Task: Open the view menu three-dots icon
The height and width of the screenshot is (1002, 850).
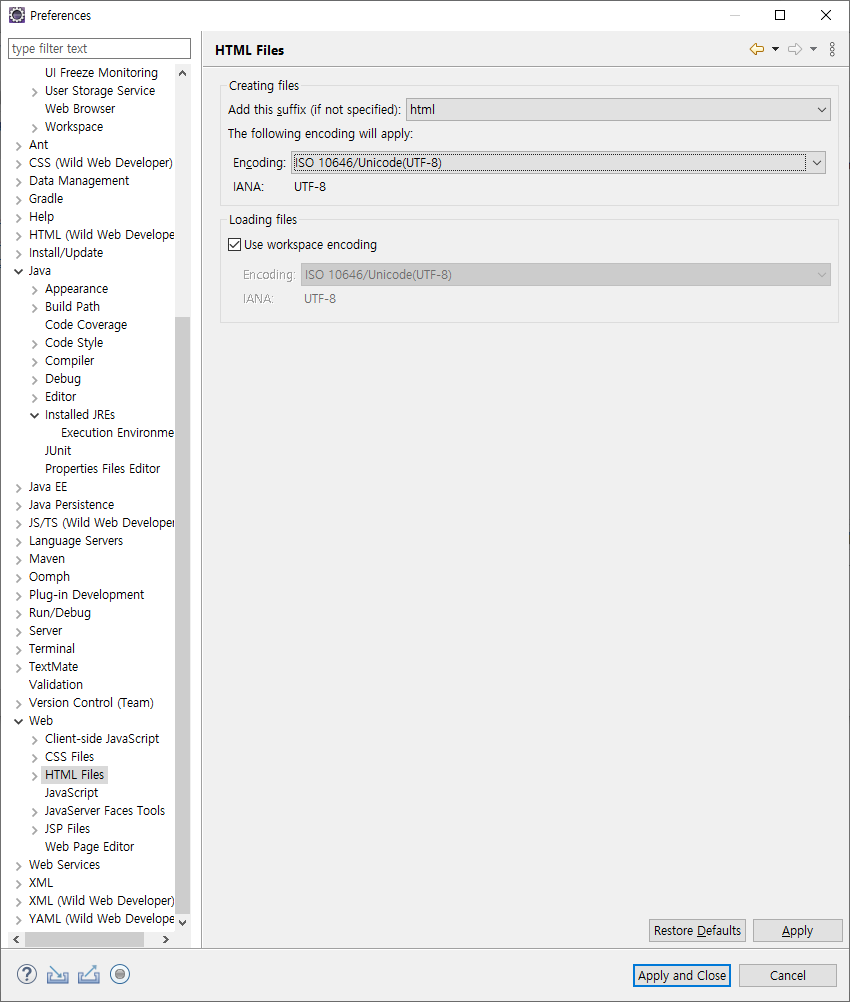Action: pos(832,49)
